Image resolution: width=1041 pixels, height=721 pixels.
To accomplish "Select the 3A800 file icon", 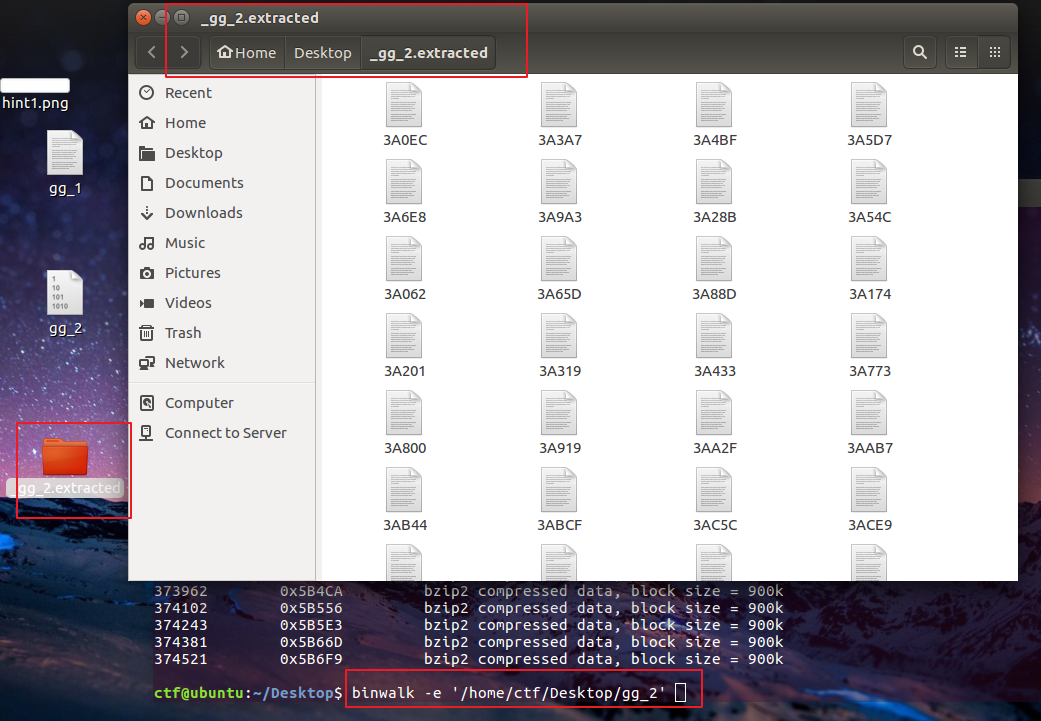I will coord(404,413).
